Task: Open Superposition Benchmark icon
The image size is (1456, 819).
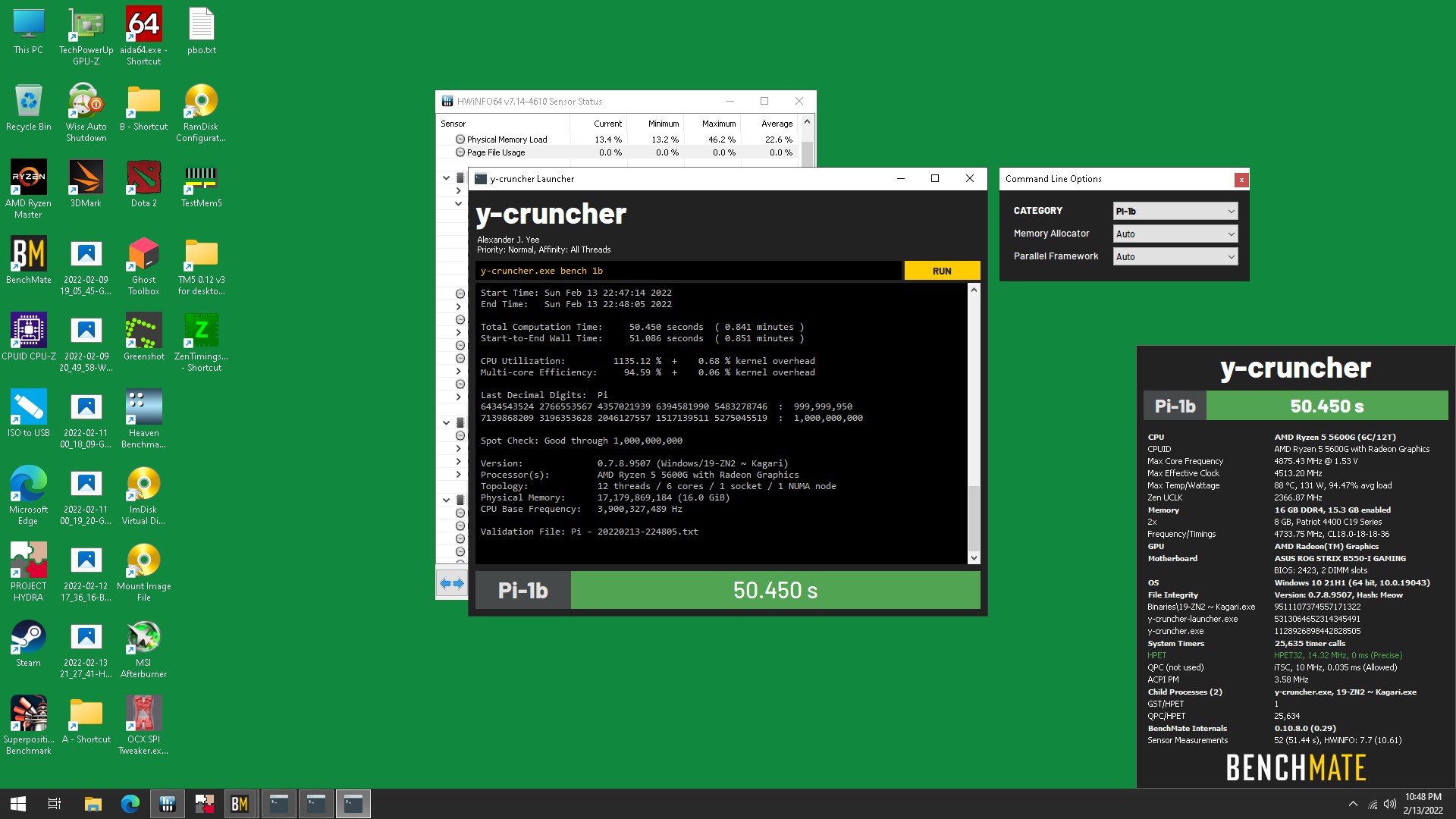Action: point(28,726)
